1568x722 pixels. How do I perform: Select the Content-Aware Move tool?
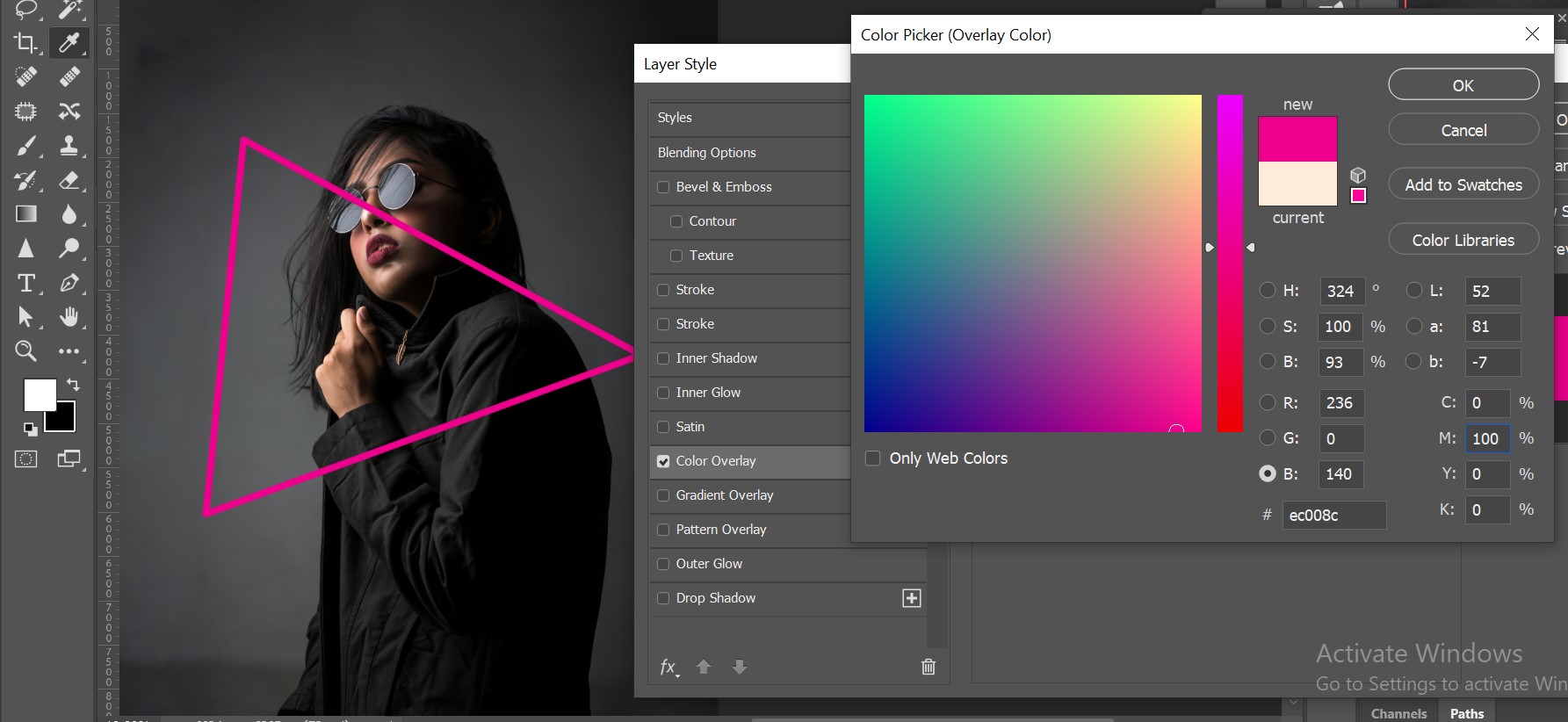point(69,111)
